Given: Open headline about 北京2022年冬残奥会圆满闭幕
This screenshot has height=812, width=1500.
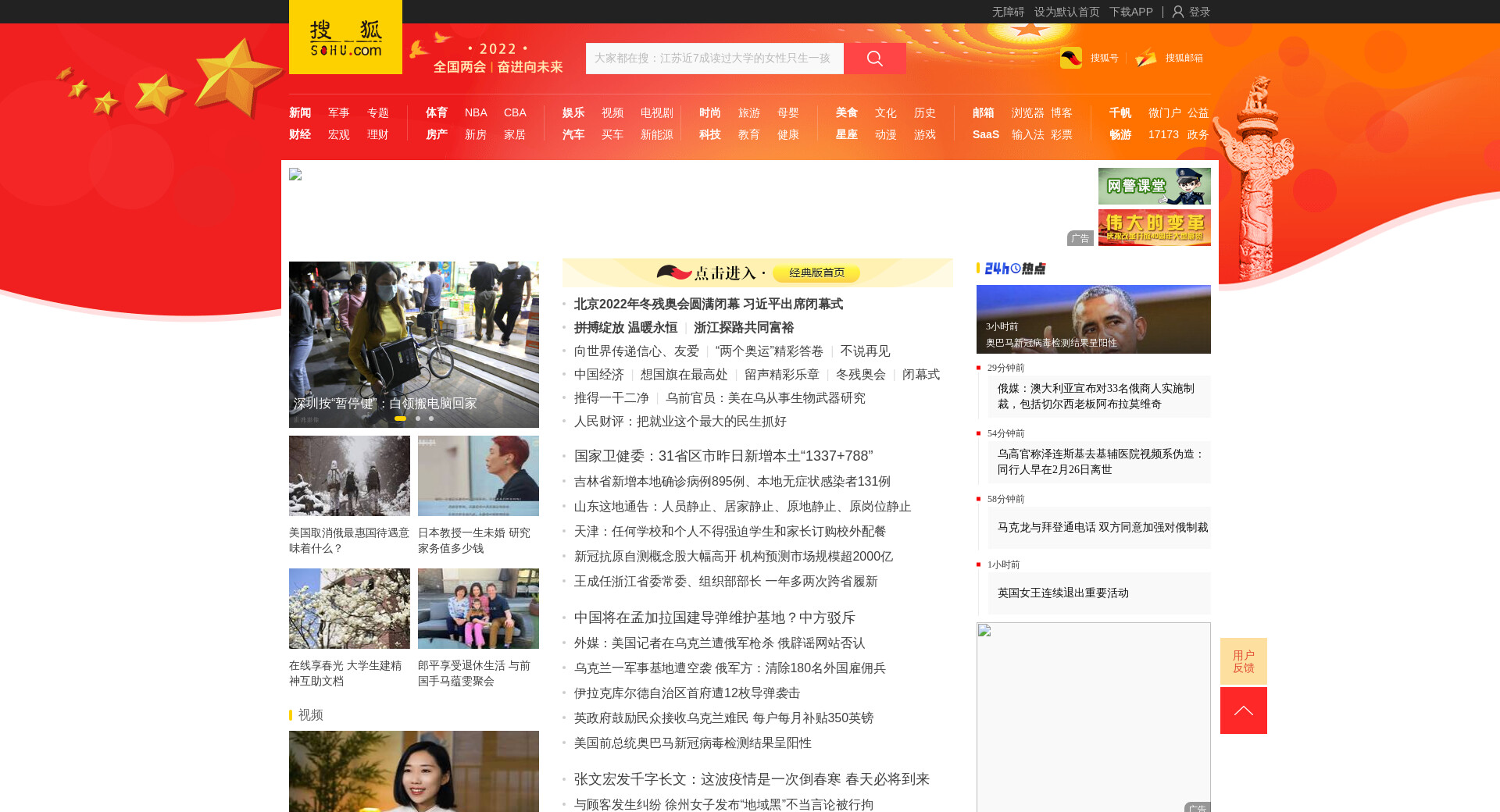Looking at the screenshot, I should coord(708,304).
